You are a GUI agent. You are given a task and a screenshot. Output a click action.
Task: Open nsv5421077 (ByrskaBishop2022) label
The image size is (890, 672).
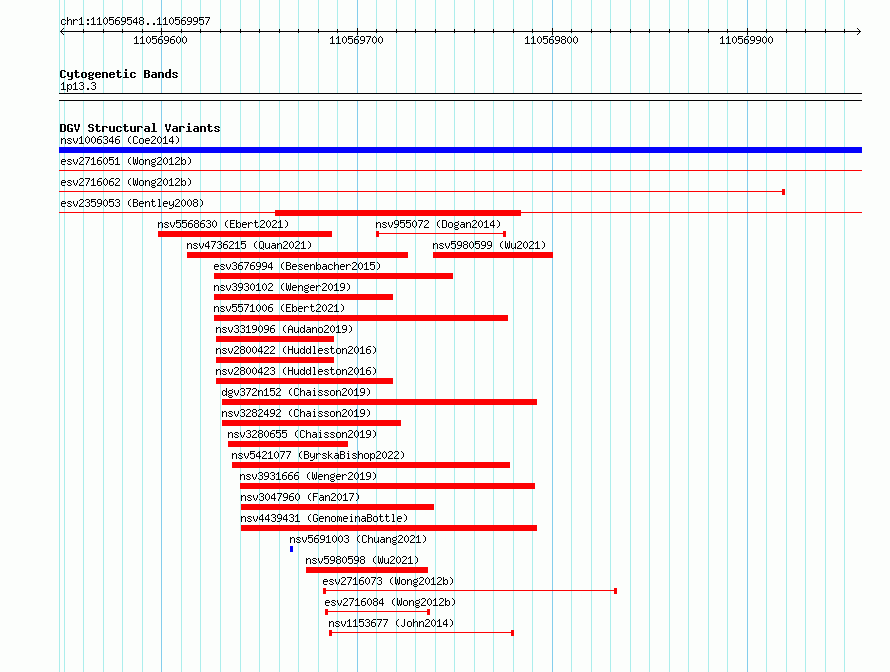(x=318, y=455)
